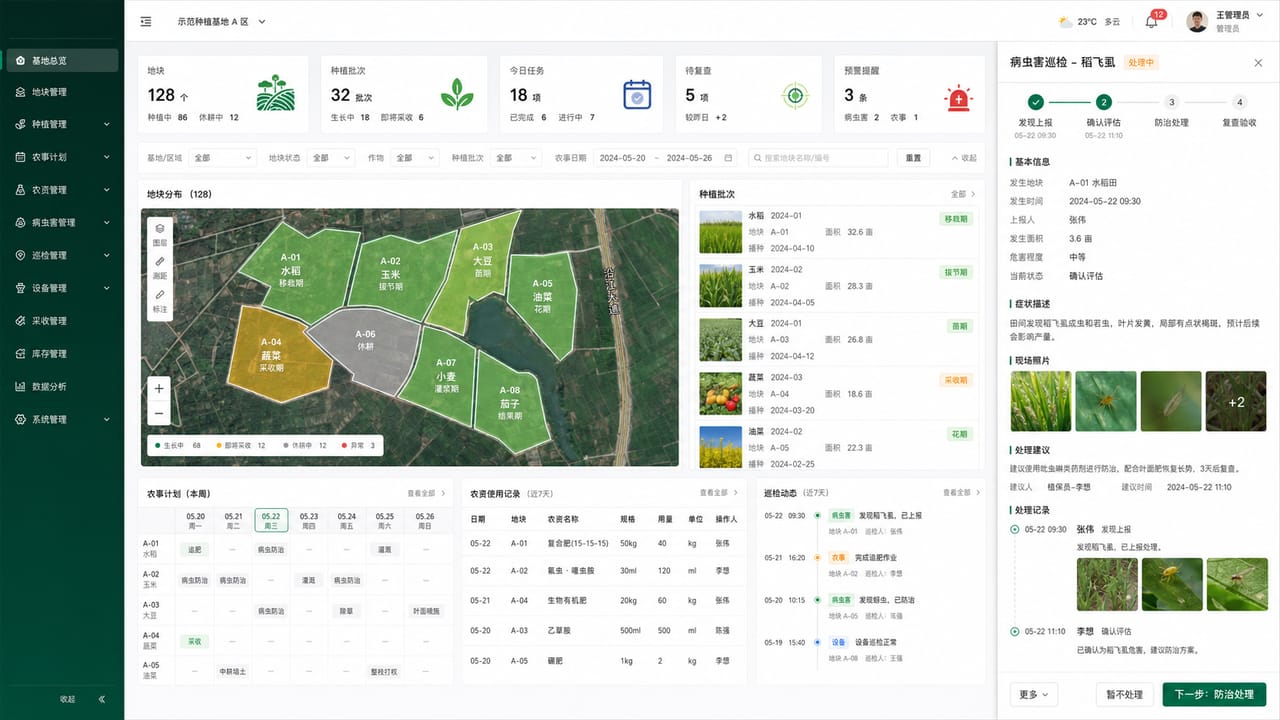Open 数据分析 in the sidebar menu
The image size is (1280, 720).
click(x=62, y=386)
